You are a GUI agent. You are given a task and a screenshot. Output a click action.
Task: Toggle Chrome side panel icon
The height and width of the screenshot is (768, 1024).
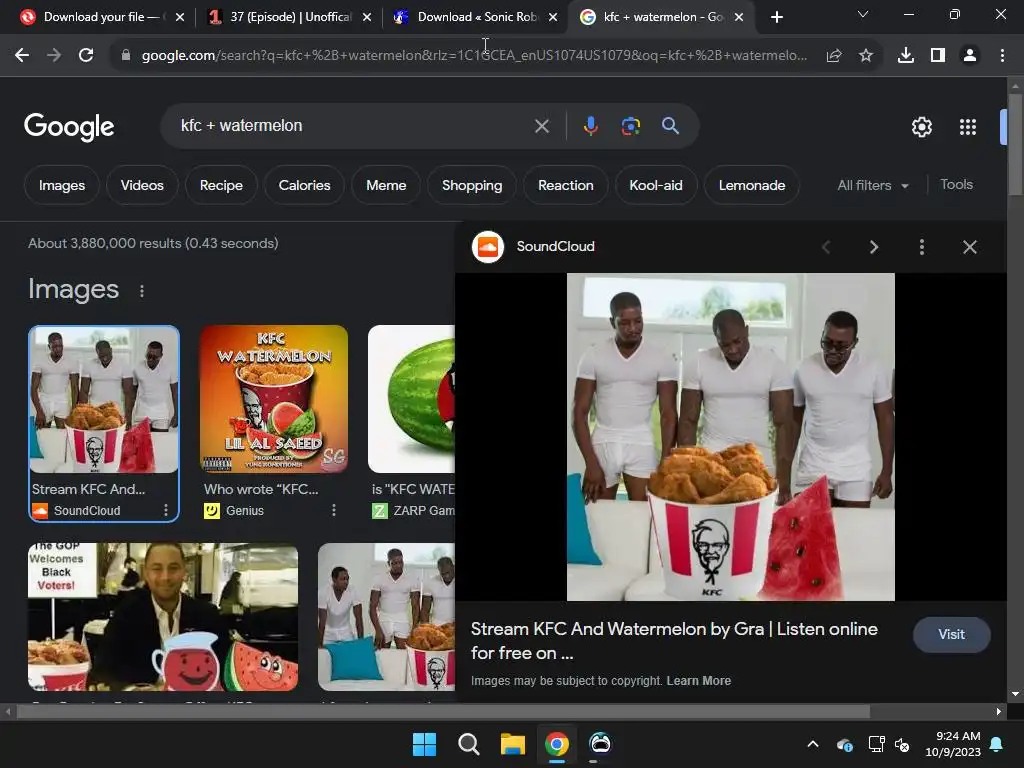(x=938, y=56)
